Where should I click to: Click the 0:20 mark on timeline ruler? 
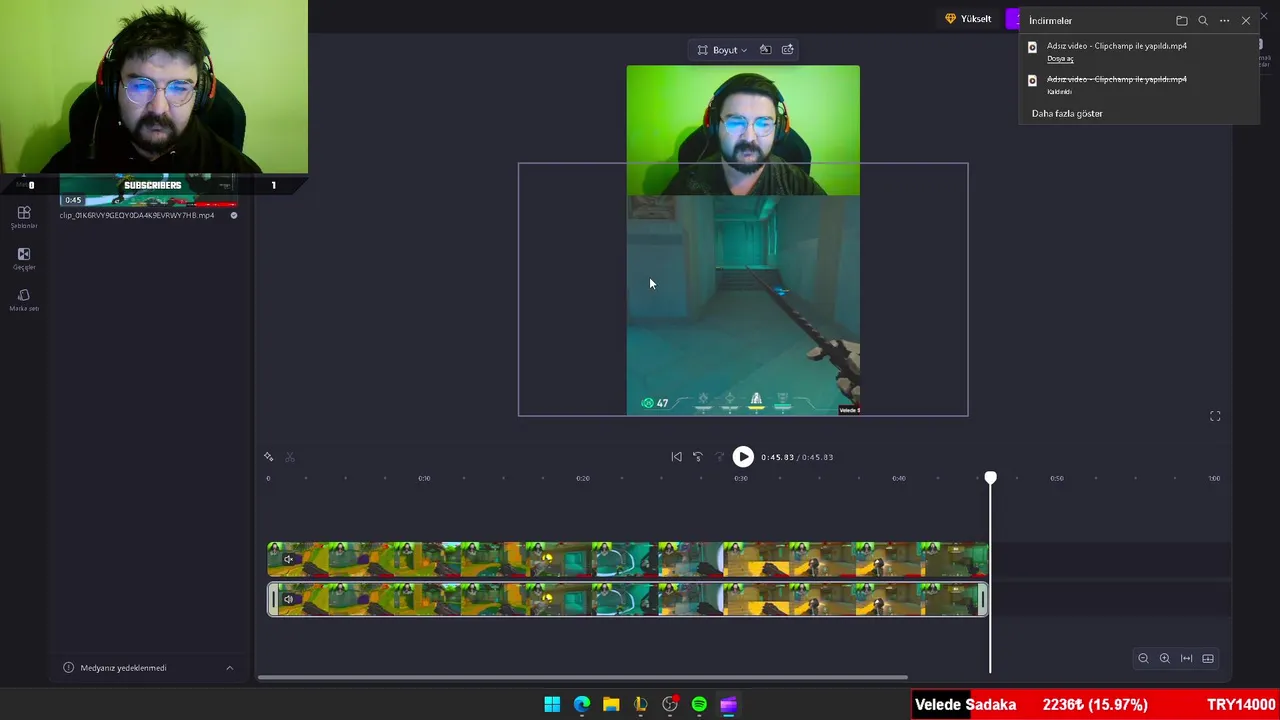tap(582, 478)
